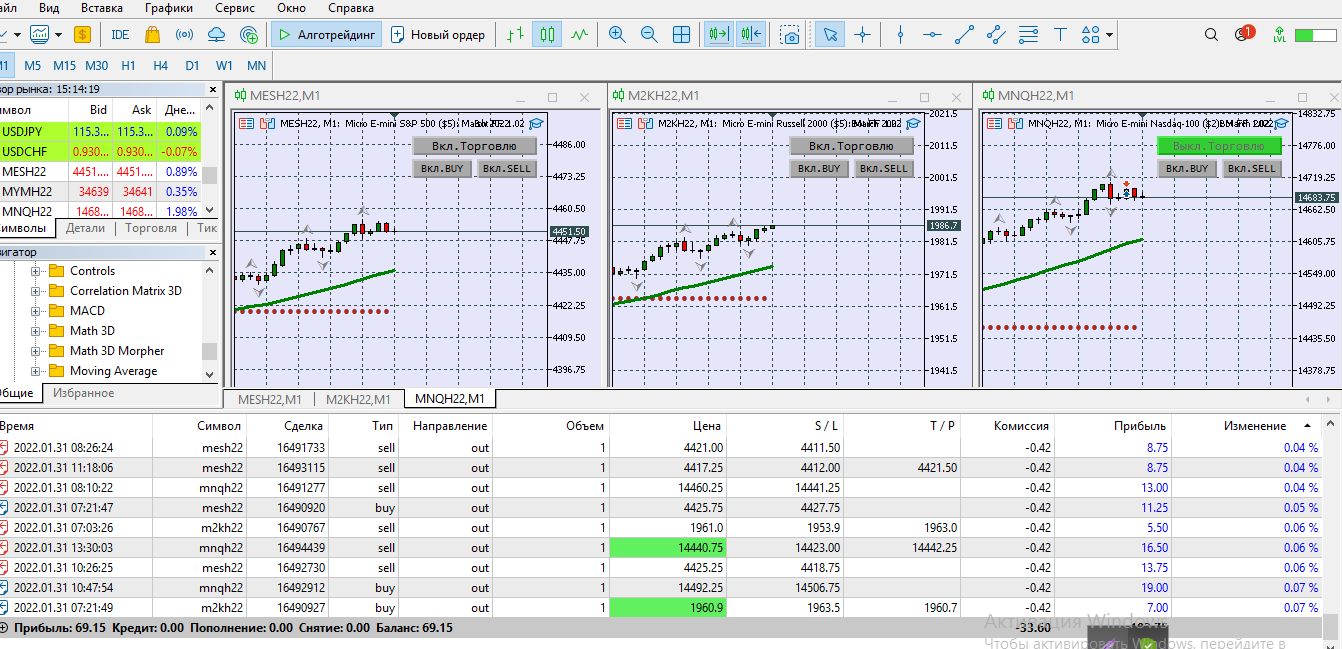Click the zoom in magnifier icon
Viewport: 1342px width, 649px height.
(x=617, y=35)
